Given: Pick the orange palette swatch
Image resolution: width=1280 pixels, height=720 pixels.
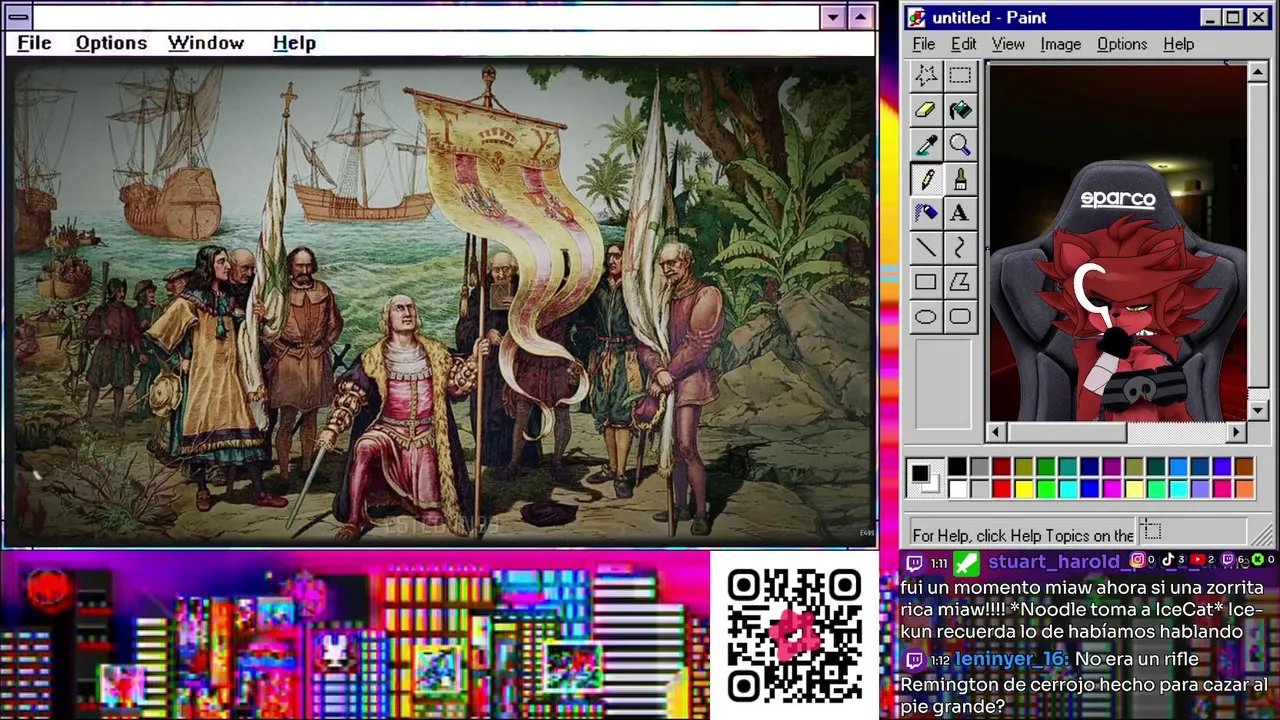Looking at the screenshot, I should (x=1243, y=488).
